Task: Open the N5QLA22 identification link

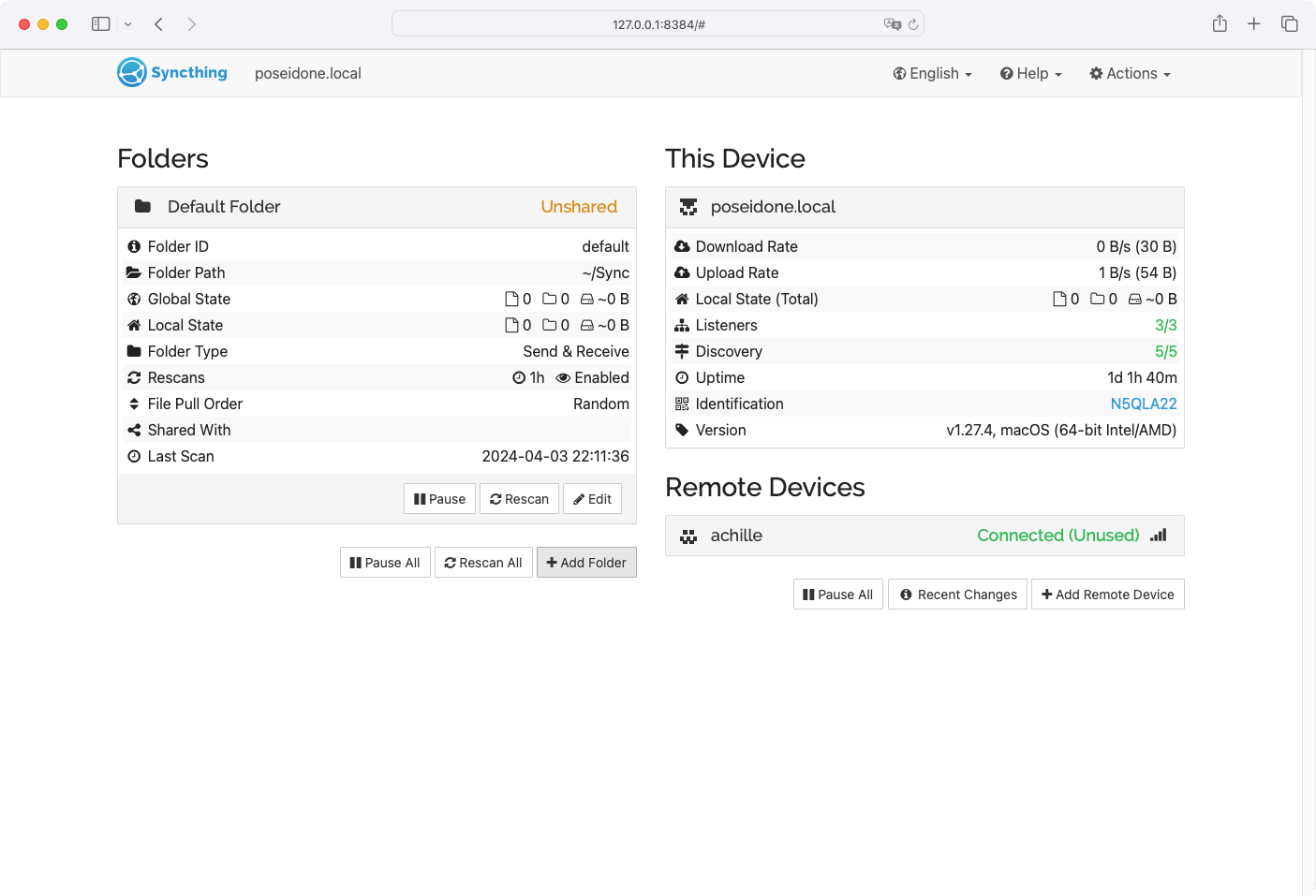Action: [1143, 404]
